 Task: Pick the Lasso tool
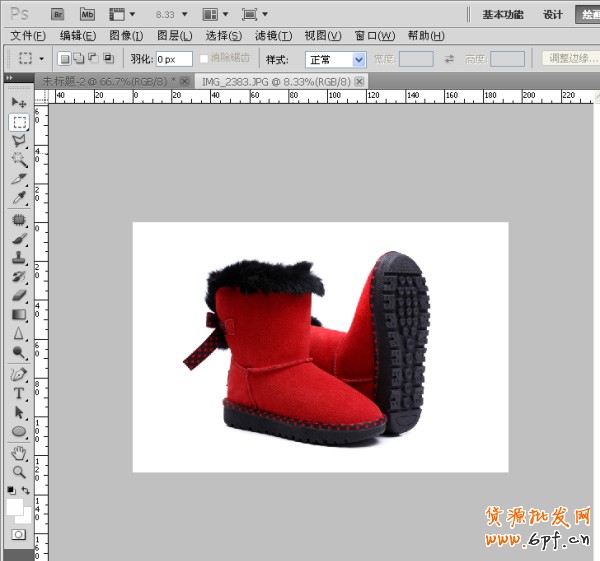(x=18, y=141)
